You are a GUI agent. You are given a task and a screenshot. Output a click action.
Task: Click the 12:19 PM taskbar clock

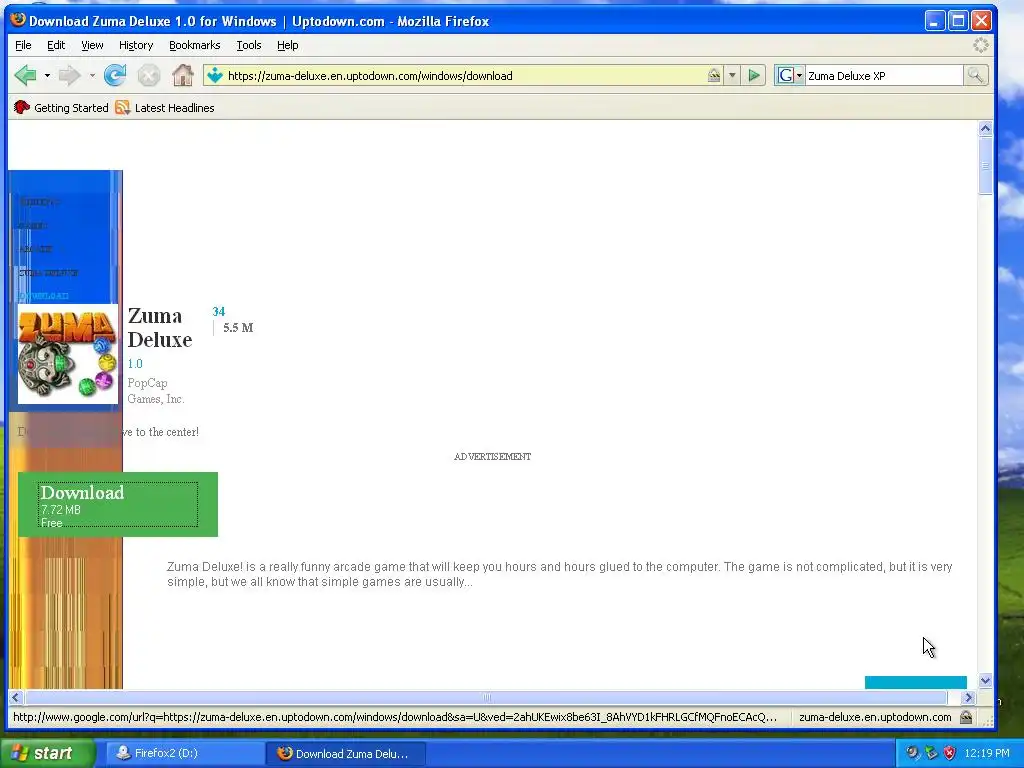tap(987, 753)
